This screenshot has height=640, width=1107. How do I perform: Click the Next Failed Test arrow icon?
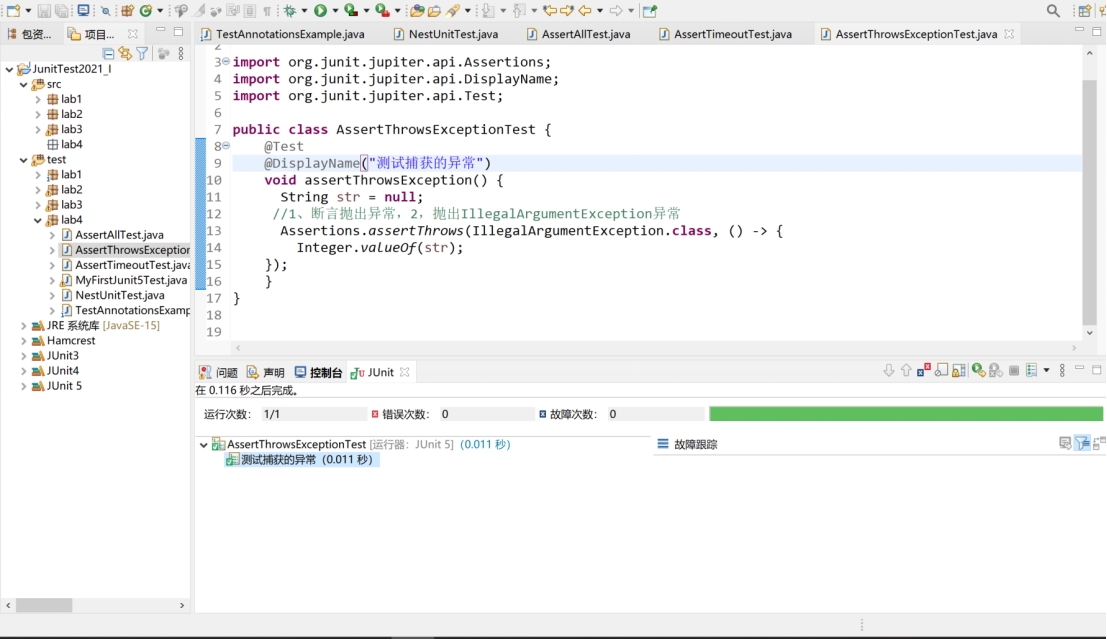[888, 370]
